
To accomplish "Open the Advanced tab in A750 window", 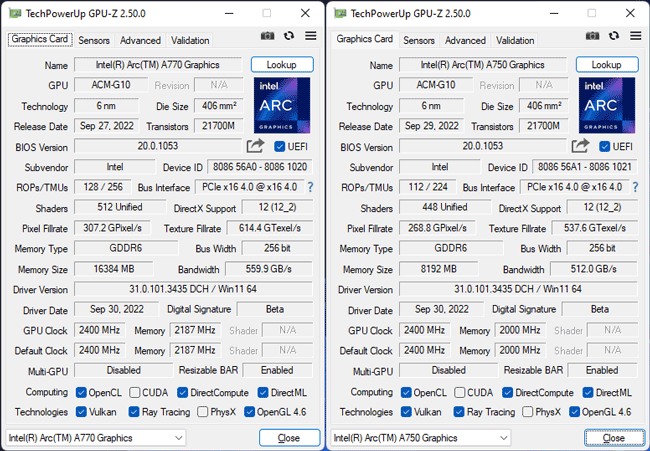I will (465, 41).
